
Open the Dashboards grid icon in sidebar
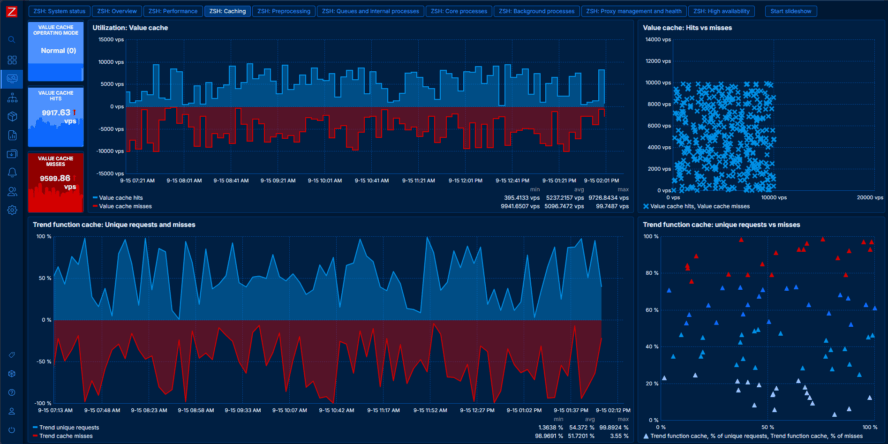[12, 60]
